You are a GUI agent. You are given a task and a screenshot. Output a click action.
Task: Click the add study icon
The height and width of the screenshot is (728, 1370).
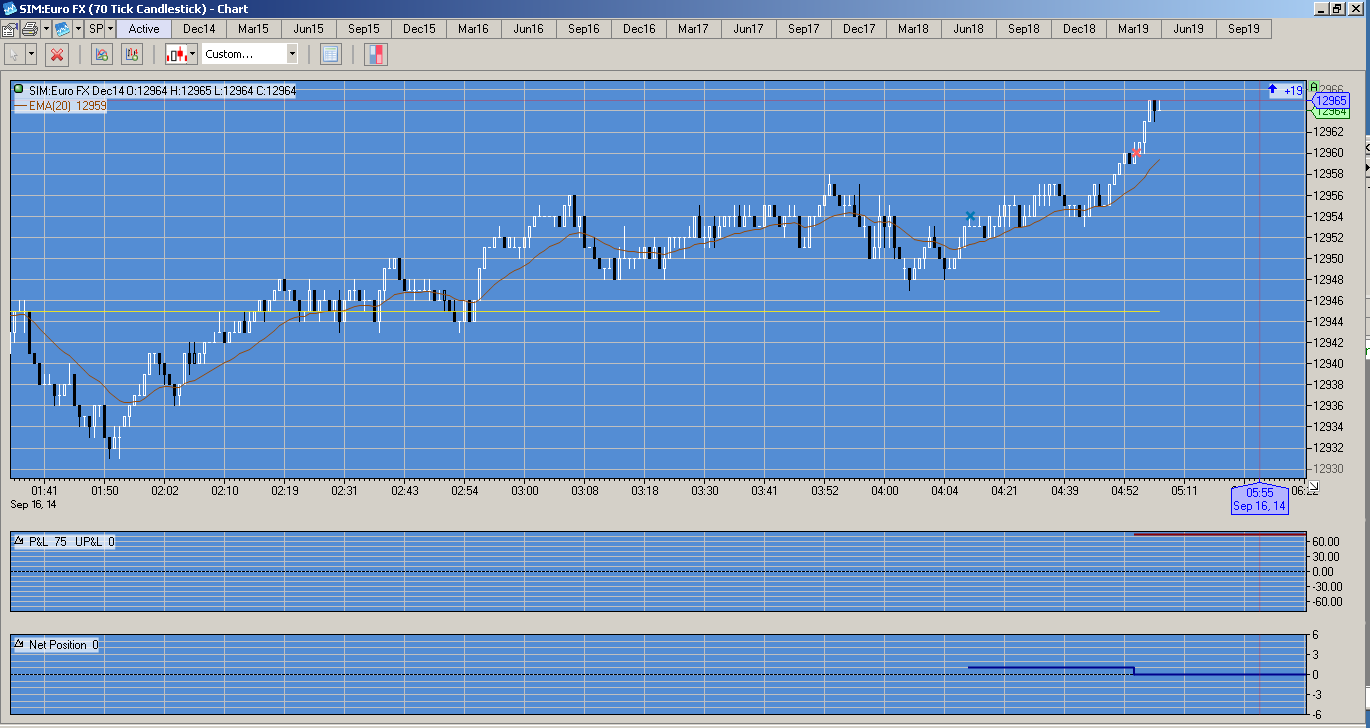pos(101,54)
